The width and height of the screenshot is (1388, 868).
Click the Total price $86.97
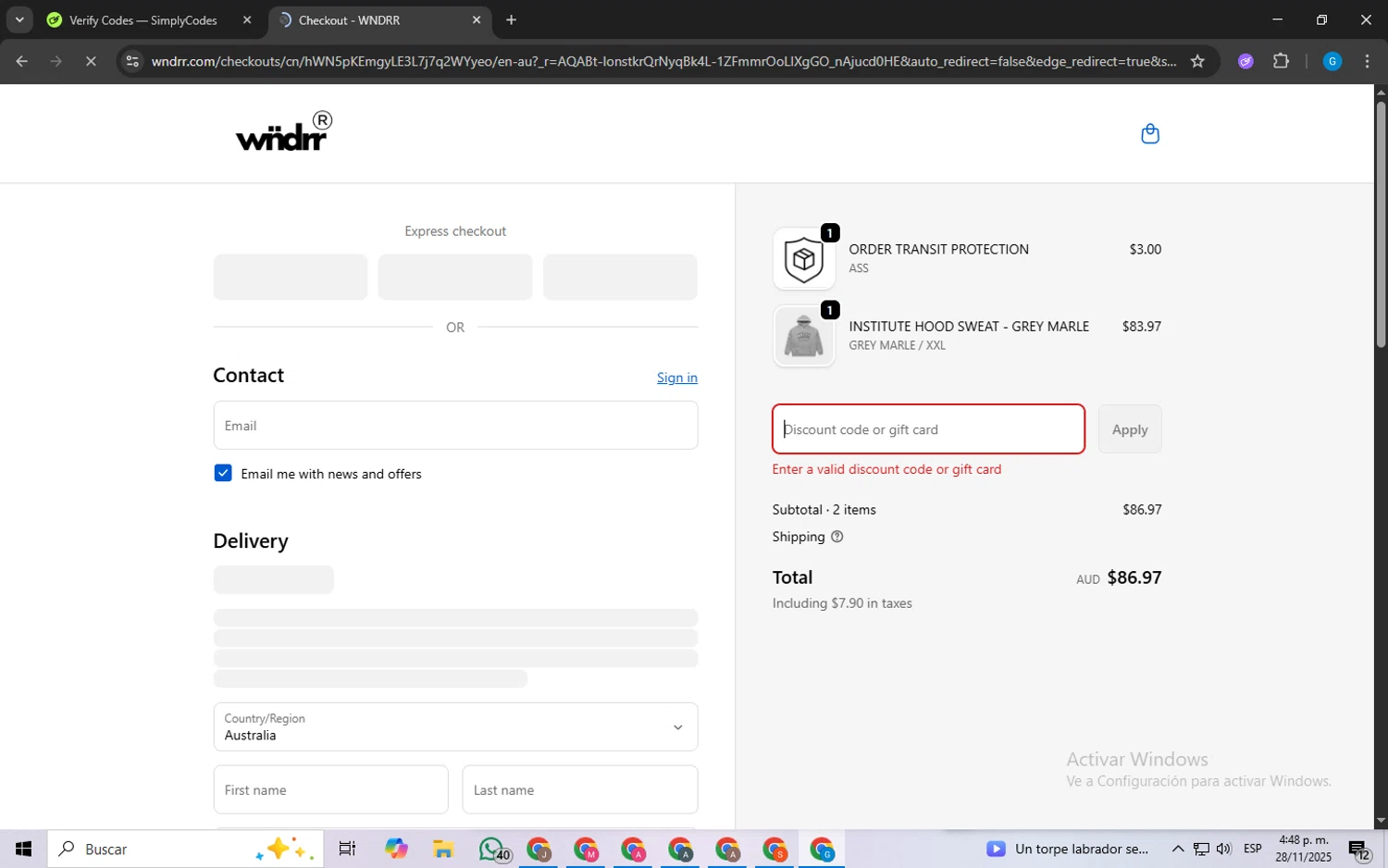[1134, 577]
